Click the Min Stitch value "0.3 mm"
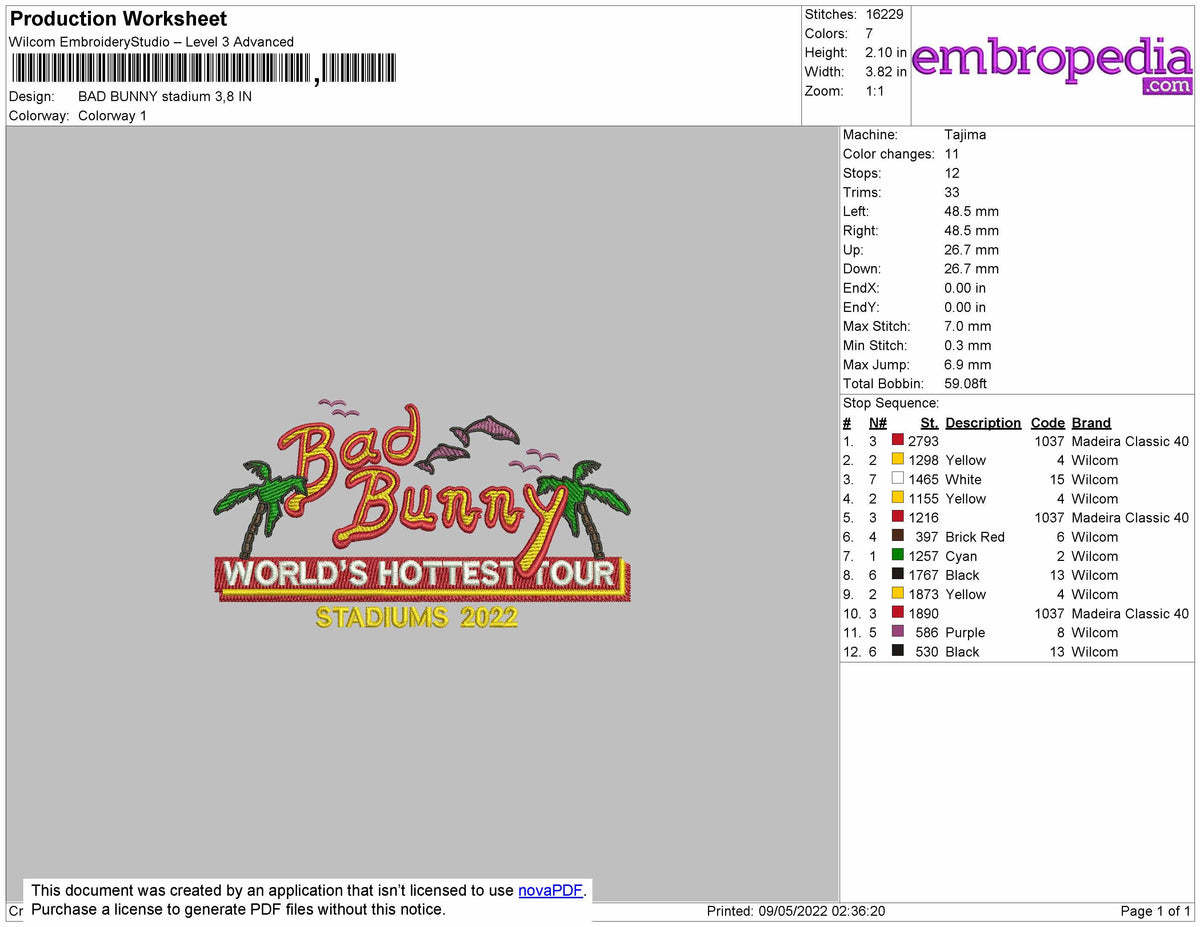This screenshot has height=927, width=1200. [x=968, y=345]
